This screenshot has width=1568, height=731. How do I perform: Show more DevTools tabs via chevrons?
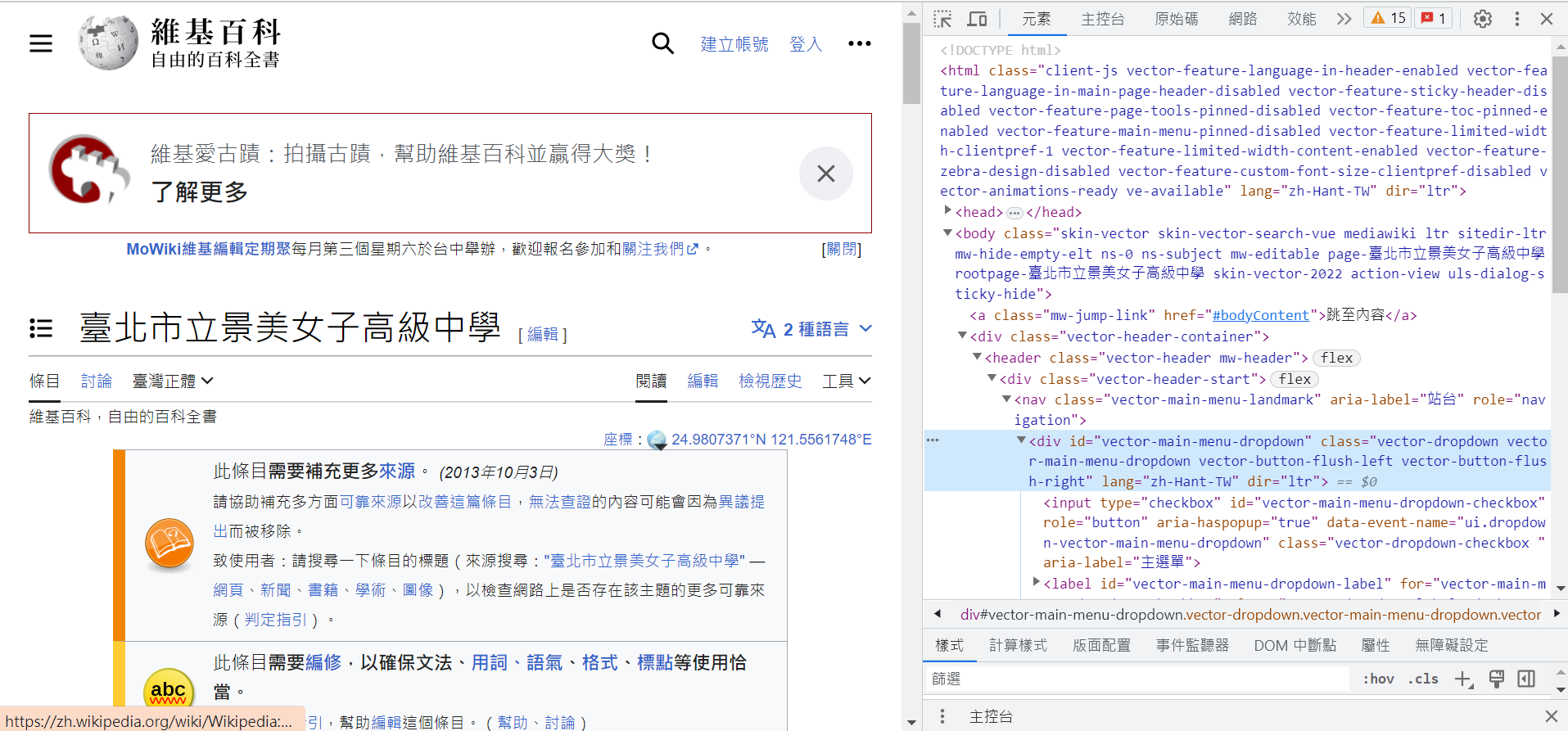click(1344, 19)
